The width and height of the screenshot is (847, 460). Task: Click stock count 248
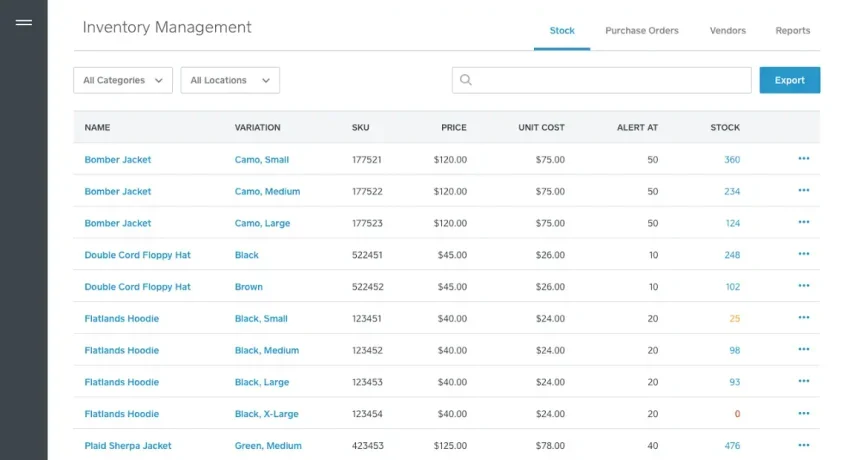coord(732,255)
